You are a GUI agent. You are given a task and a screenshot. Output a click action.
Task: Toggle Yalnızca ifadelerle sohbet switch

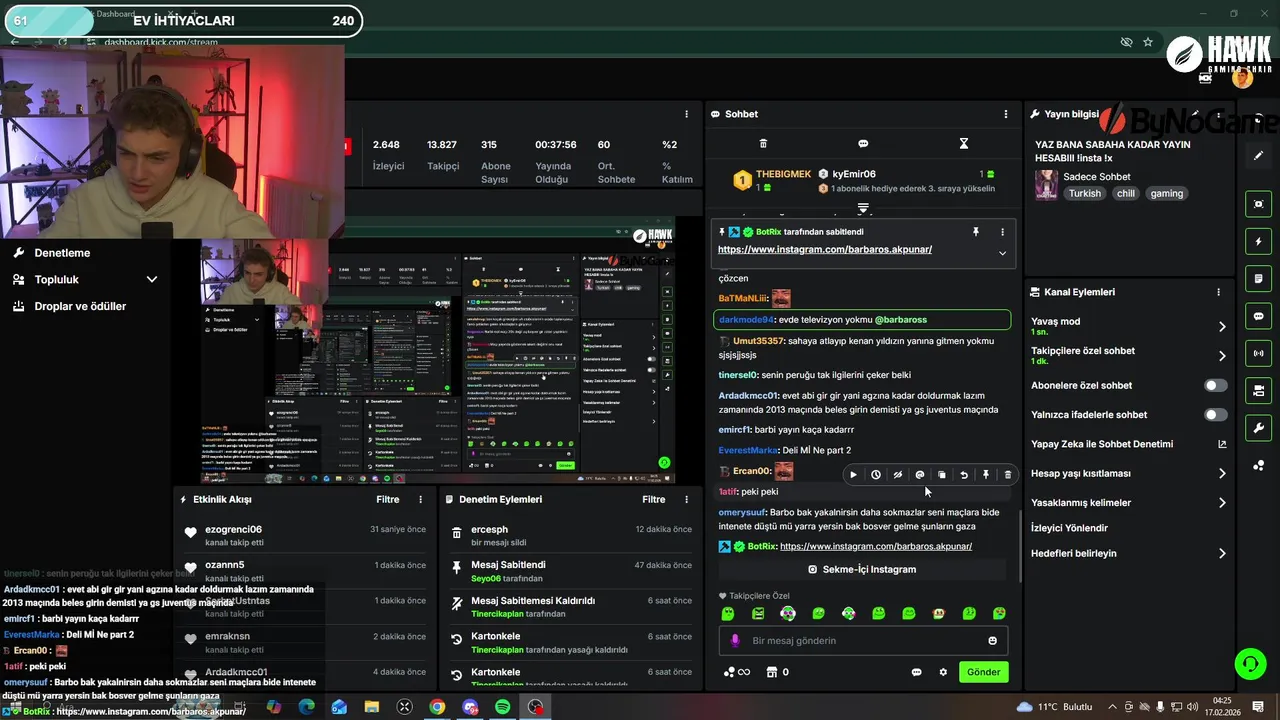point(1216,414)
